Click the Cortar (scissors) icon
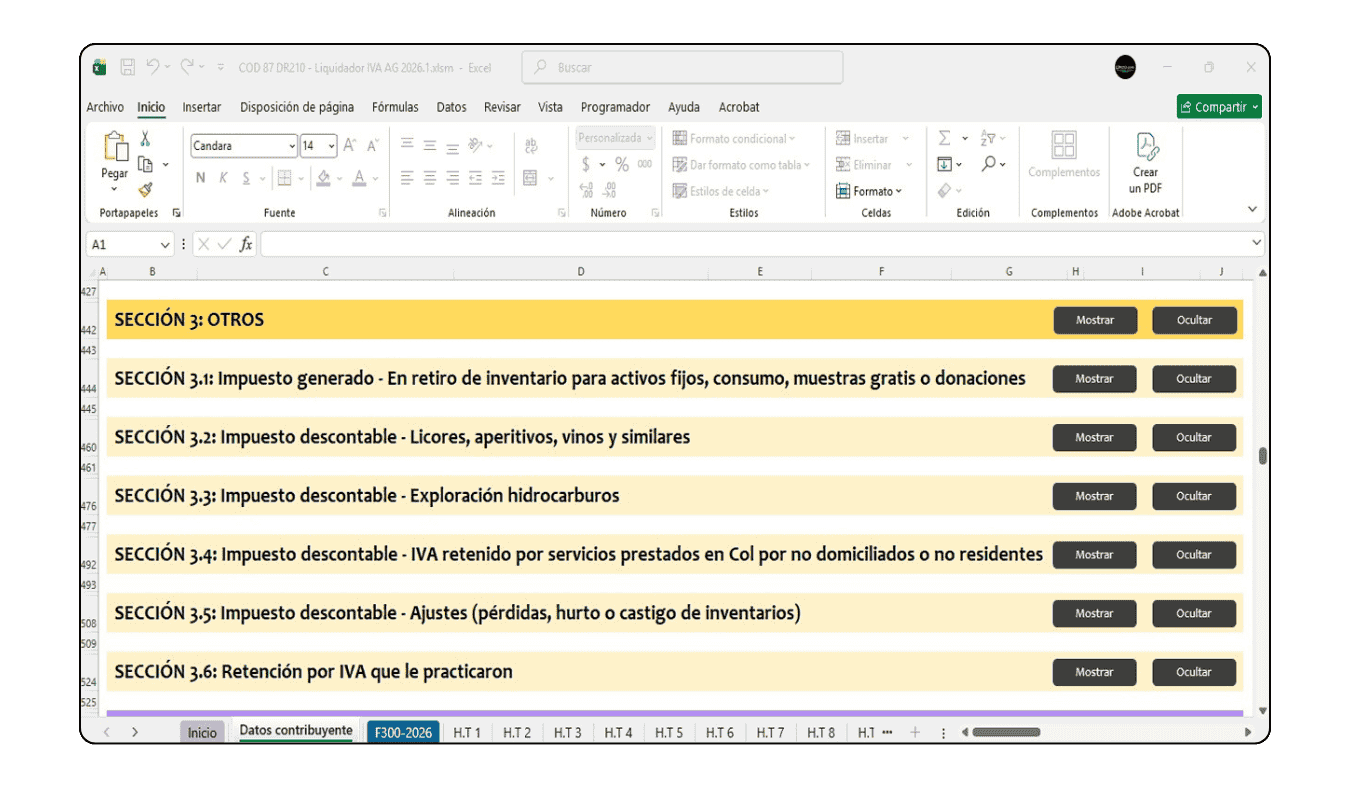Image resolution: width=1350 pixels, height=788 pixels. [x=144, y=137]
